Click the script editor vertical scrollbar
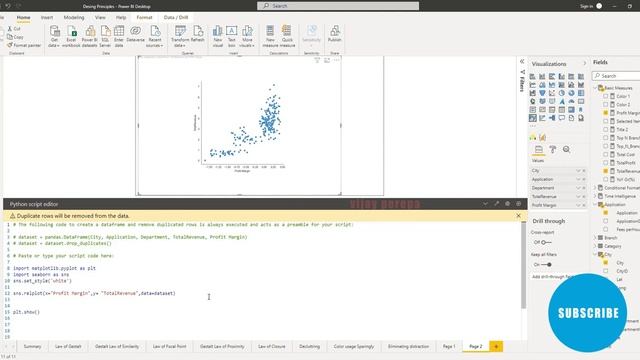 [523, 265]
